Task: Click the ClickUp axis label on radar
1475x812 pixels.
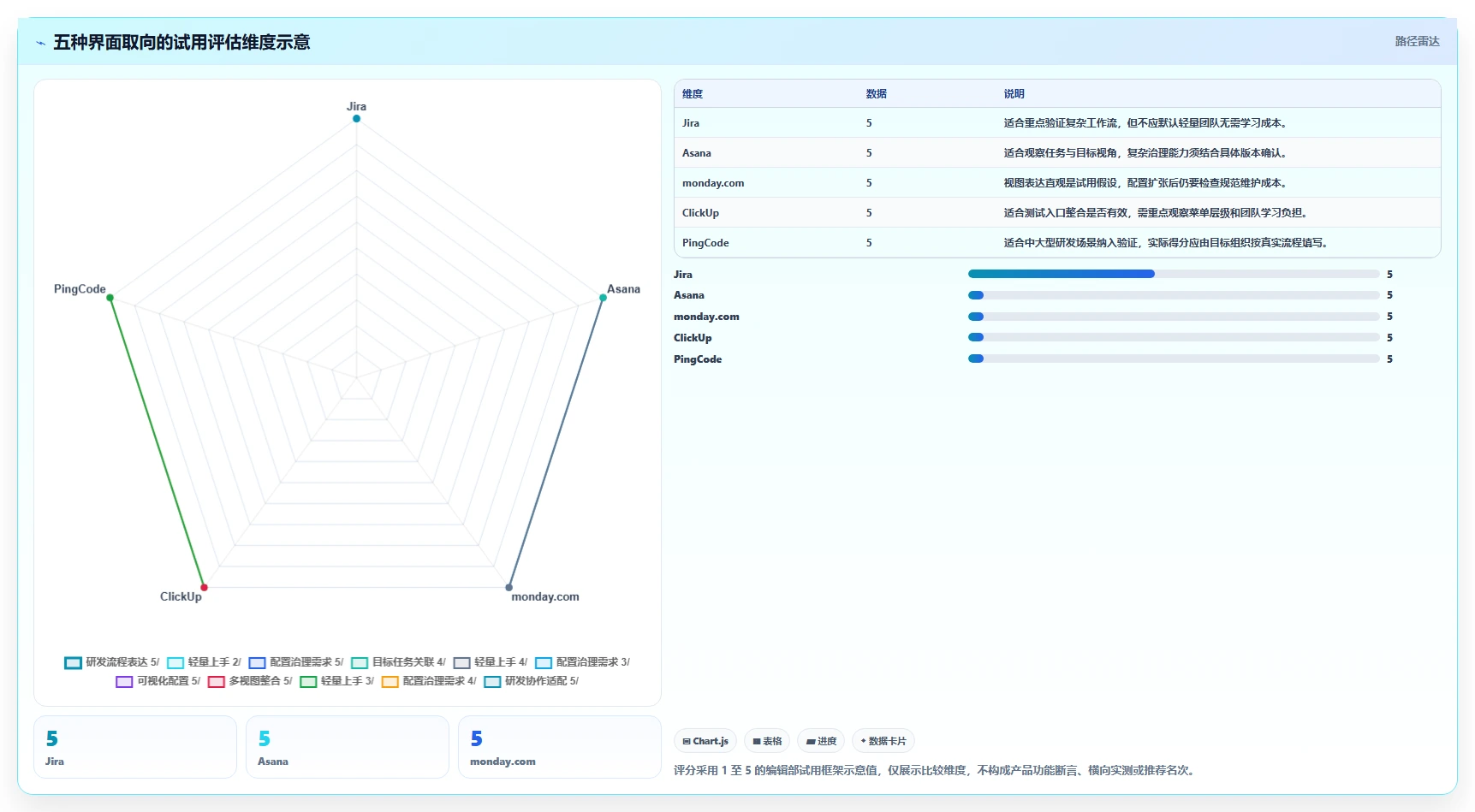Action: tap(181, 596)
